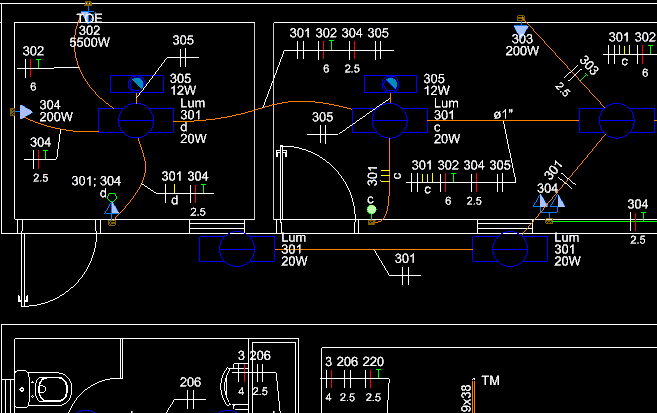Select the 303 200W outlet triangle symbol
657x413 pixels.
pyautogui.click(x=519, y=32)
